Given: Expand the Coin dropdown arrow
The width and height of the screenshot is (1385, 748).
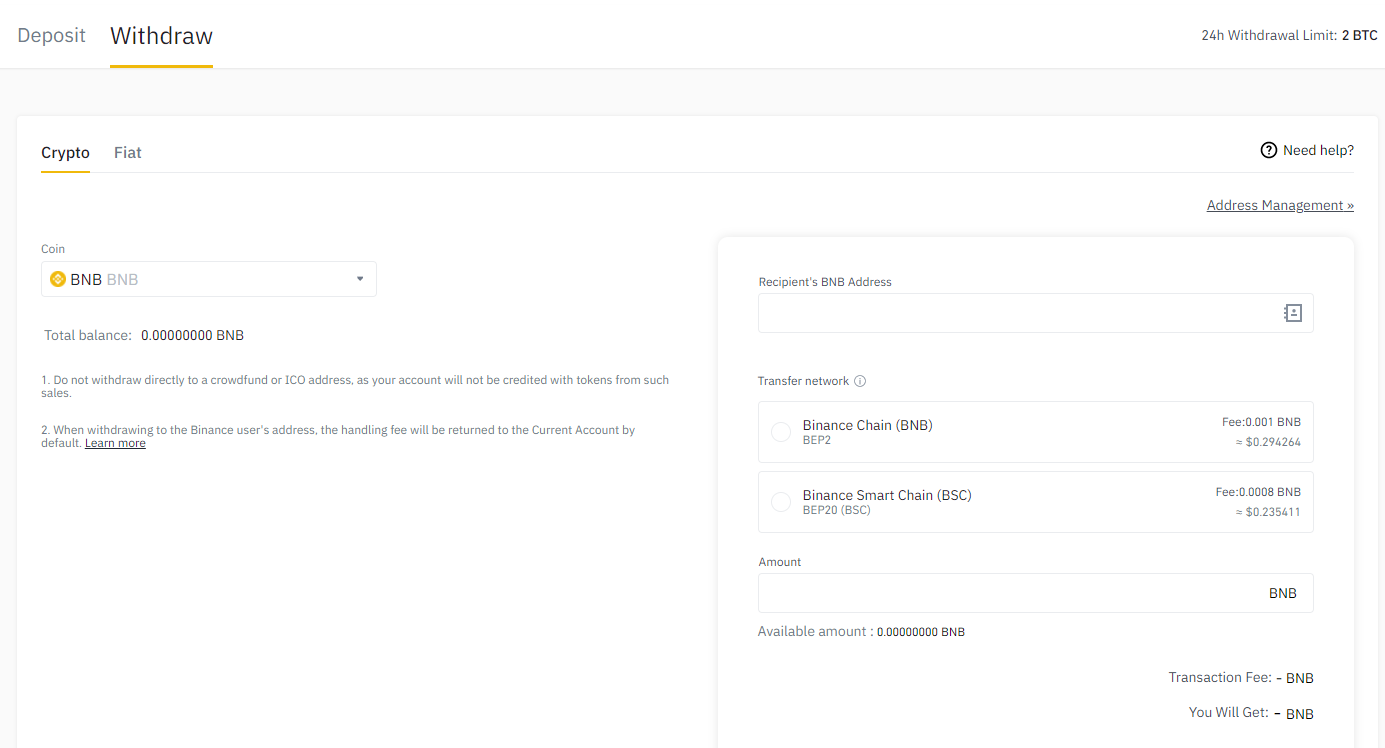Looking at the screenshot, I should [360, 279].
